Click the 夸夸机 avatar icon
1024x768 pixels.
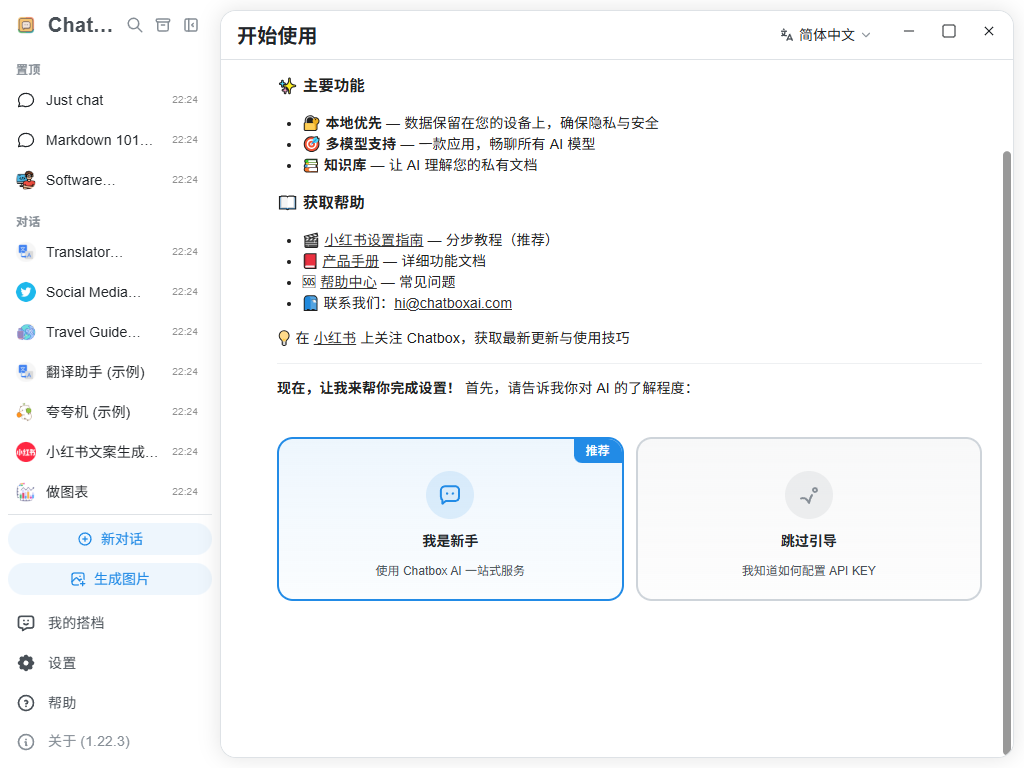pyautogui.click(x=25, y=412)
